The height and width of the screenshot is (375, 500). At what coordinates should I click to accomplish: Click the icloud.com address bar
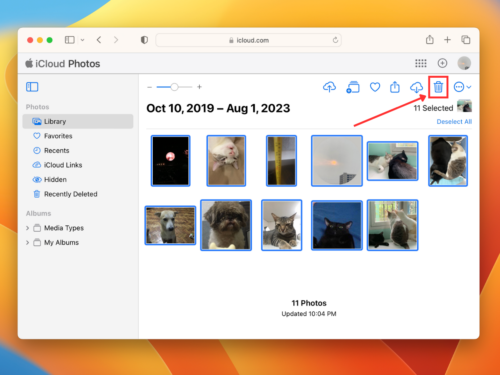point(248,40)
